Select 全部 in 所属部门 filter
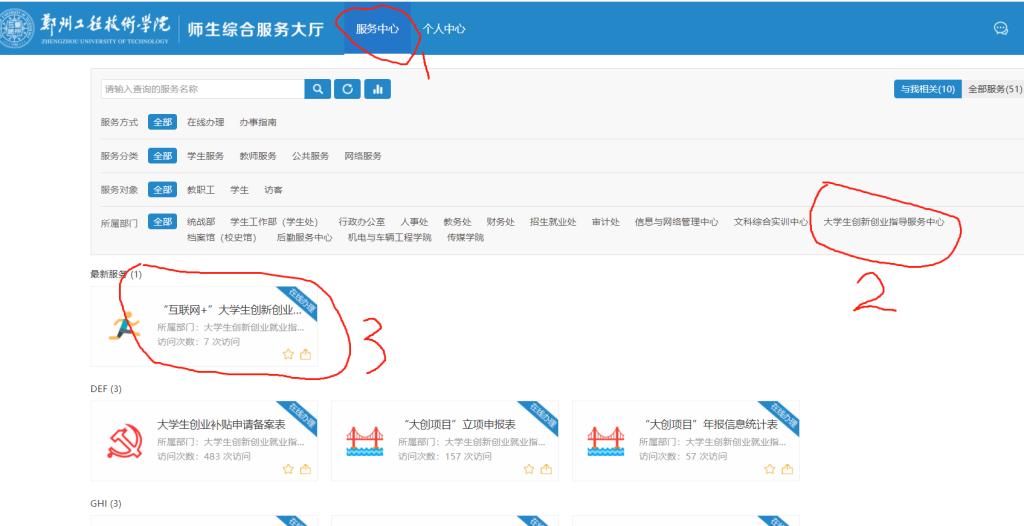 point(163,222)
